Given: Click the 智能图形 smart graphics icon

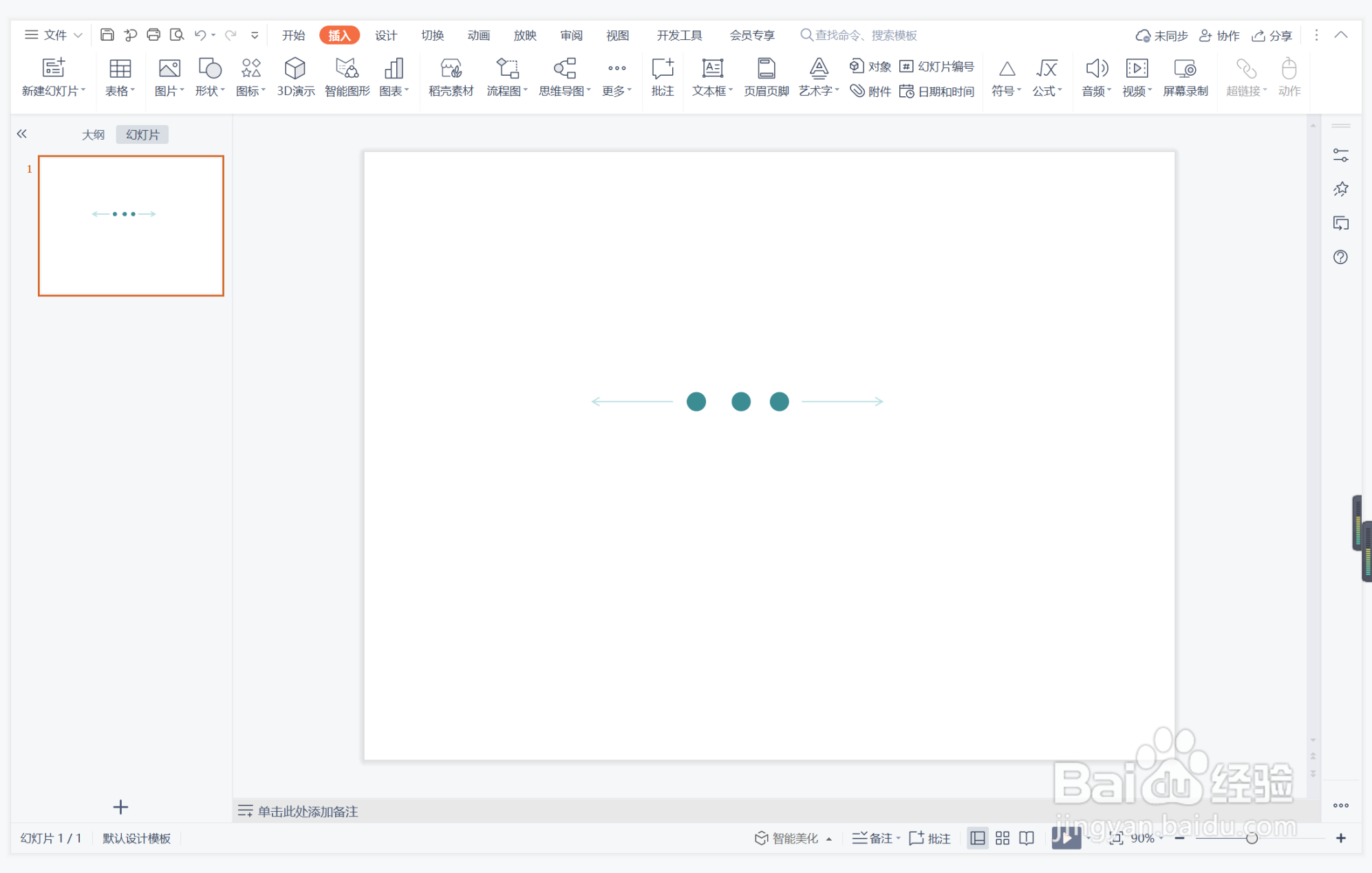Looking at the screenshot, I should coord(347,69).
